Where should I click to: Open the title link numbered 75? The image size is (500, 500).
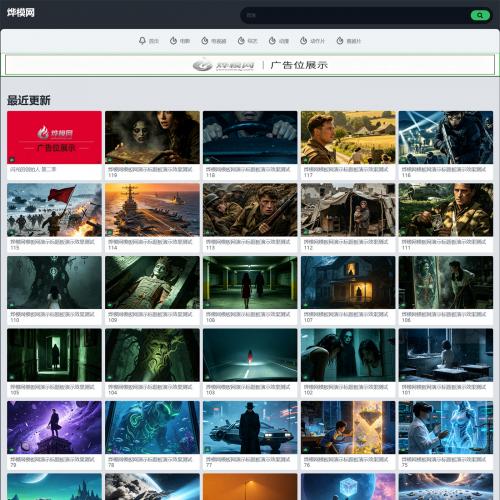pos(444,462)
